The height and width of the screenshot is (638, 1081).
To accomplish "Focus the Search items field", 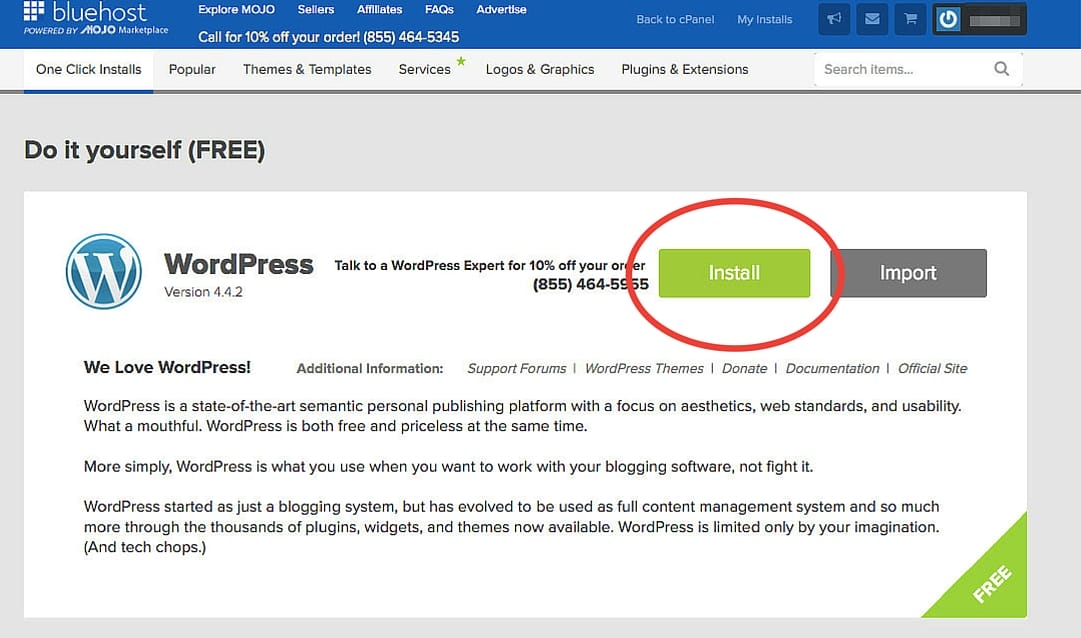I will point(902,69).
